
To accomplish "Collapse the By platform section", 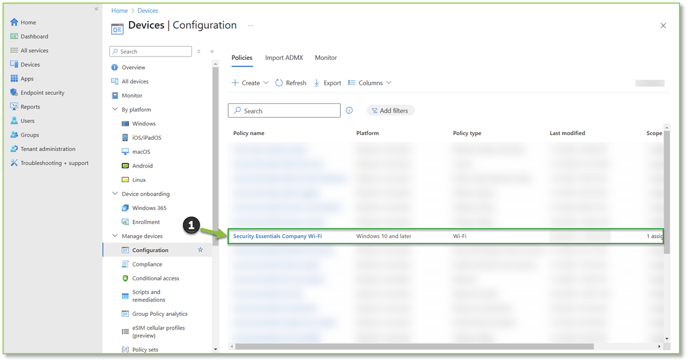I will (x=115, y=109).
